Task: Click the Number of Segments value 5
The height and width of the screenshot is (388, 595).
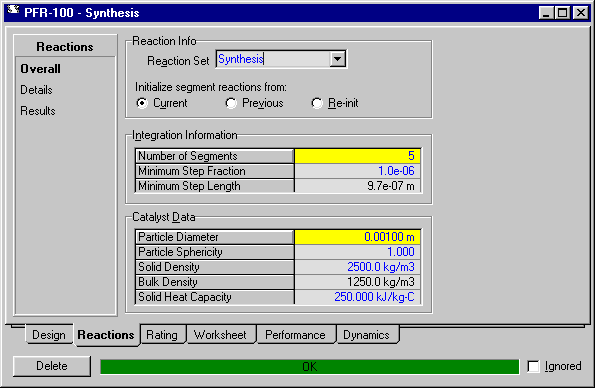Action: click(x=357, y=156)
